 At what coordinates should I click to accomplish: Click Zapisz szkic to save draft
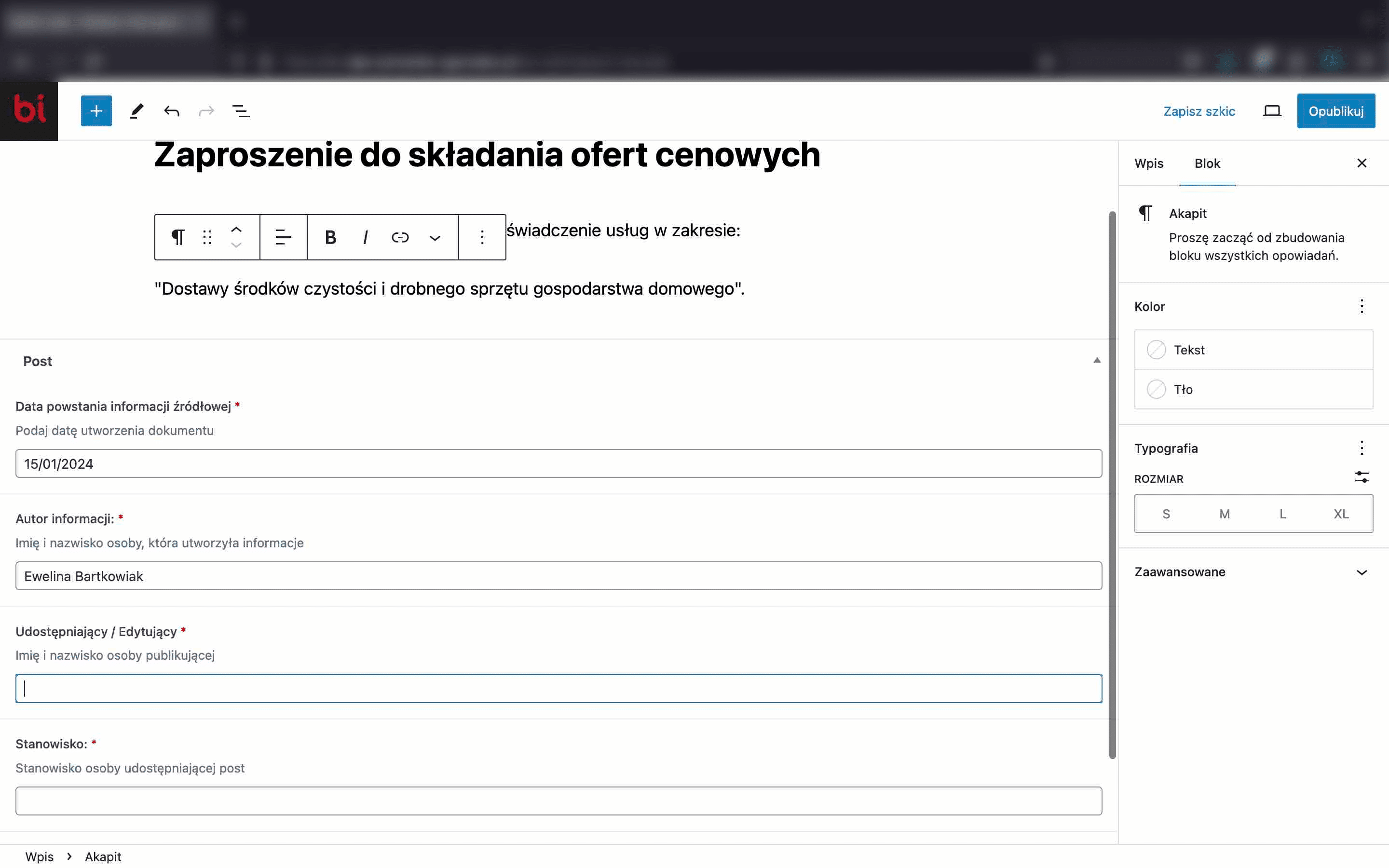pyautogui.click(x=1199, y=111)
